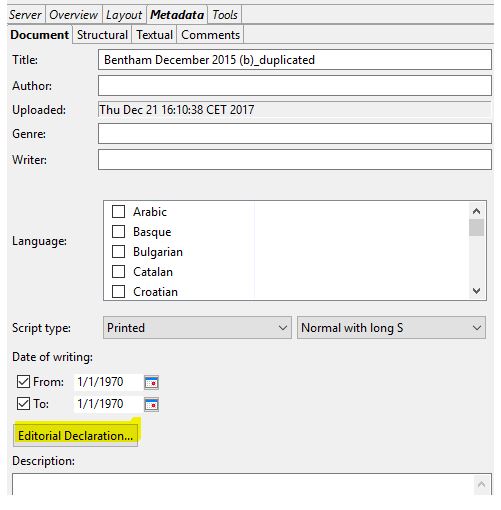This screenshot has width=501, height=510.
Task: Open the Structural metadata tab
Action: coord(102,35)
